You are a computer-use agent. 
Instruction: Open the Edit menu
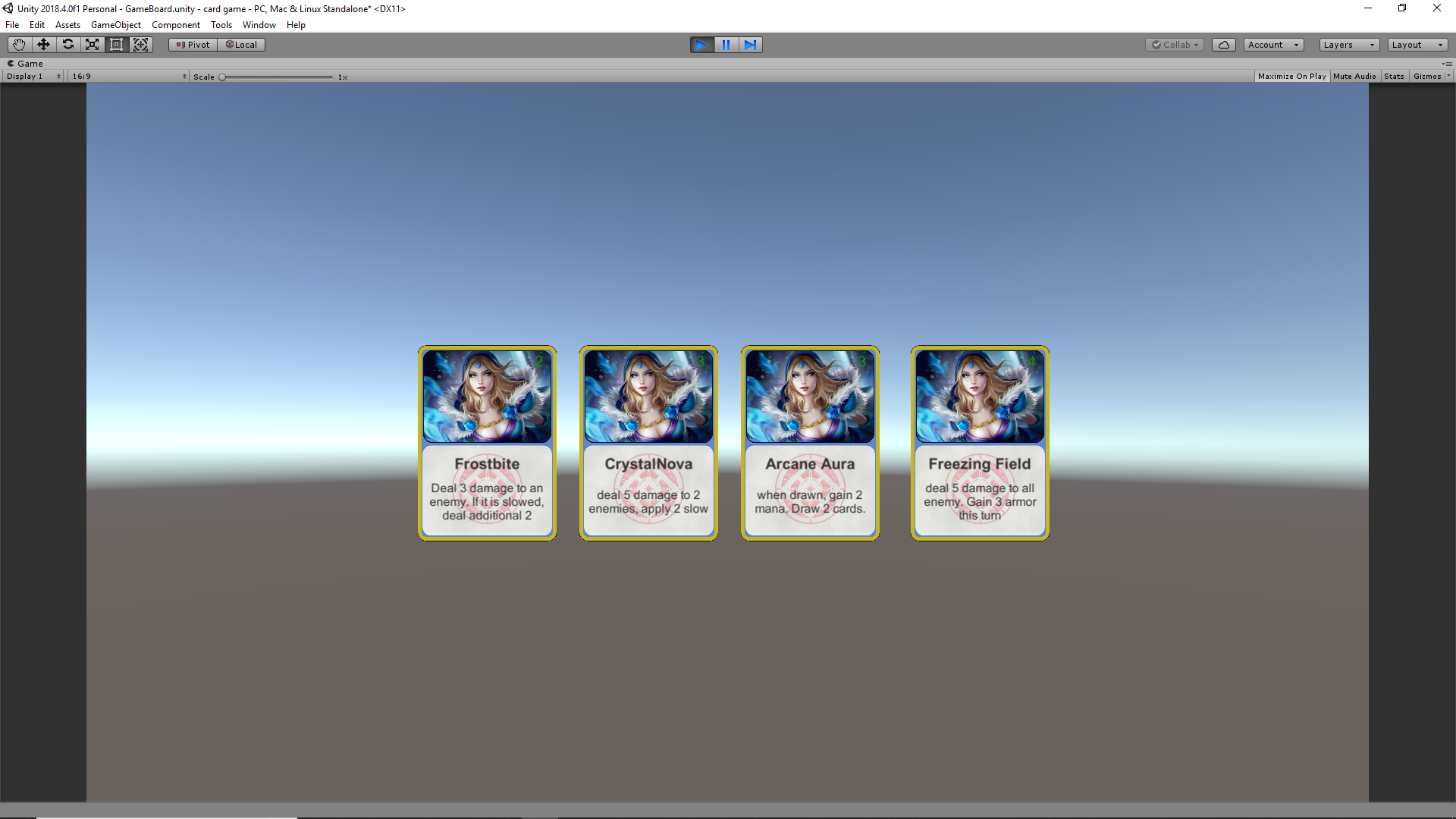coord(37,25)
